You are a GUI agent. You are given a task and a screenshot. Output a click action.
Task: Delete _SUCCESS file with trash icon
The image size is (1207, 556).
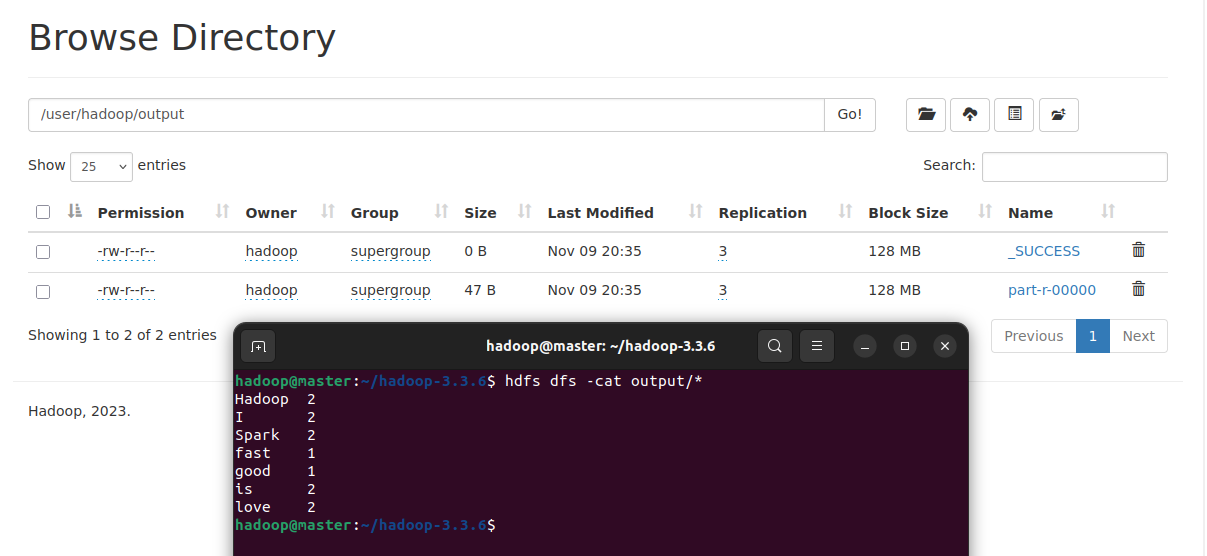[x=1138, y=250]
